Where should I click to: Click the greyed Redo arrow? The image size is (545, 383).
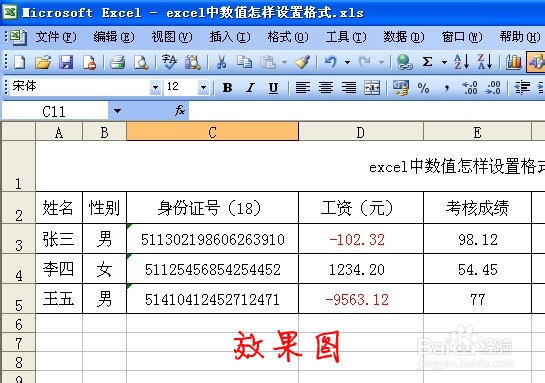coord(365,63)
